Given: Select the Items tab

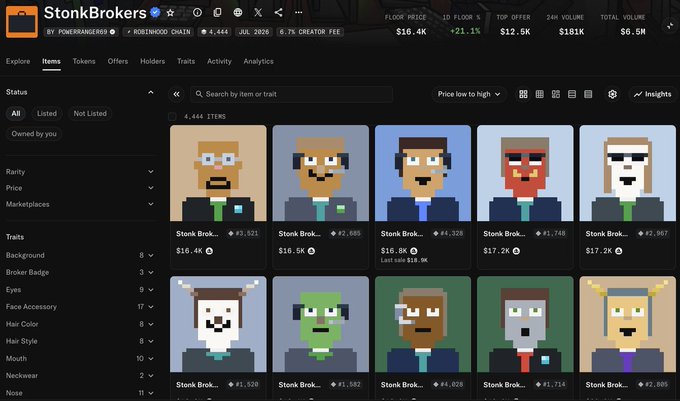Looking at the screenshot, I should [51, 62].
